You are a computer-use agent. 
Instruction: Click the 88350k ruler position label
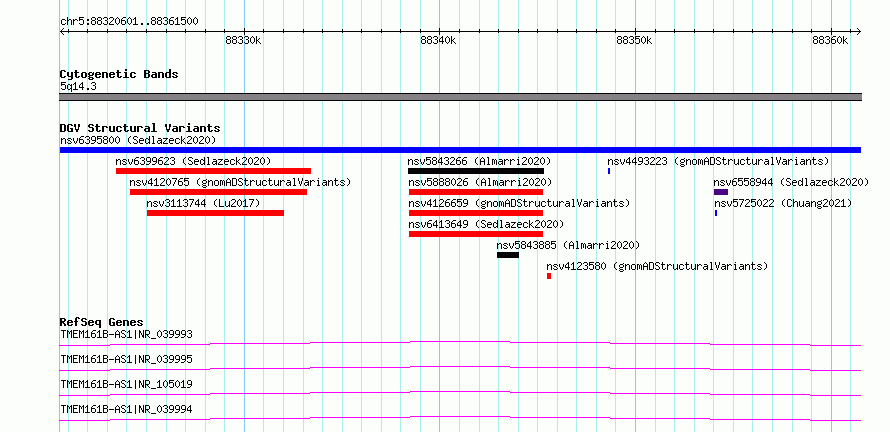point(634,40)
